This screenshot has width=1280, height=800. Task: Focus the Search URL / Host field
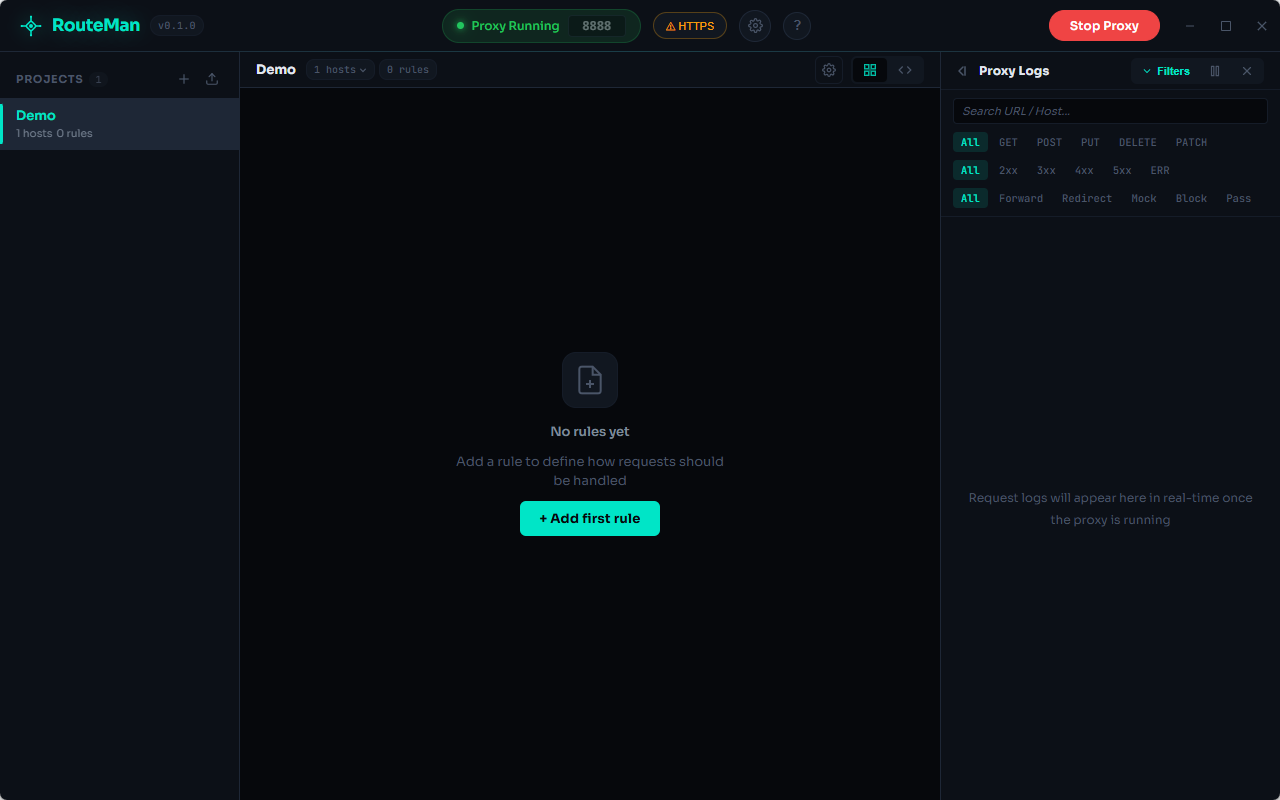(1110, 111)
